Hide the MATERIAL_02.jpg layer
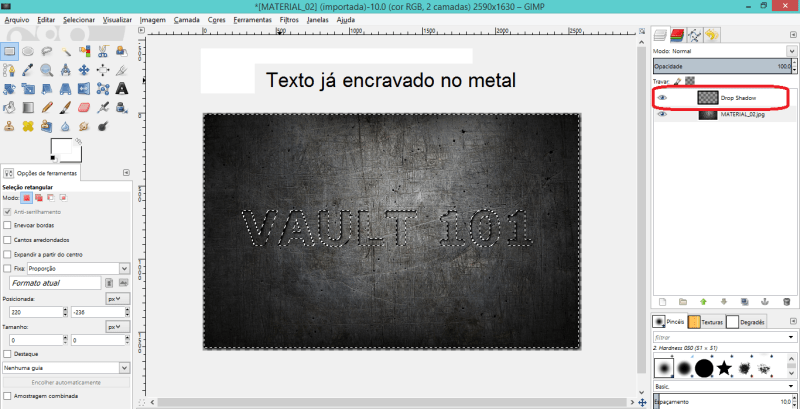Image resolution: width=800 pixels, height=409 pixels. [662, 115]
